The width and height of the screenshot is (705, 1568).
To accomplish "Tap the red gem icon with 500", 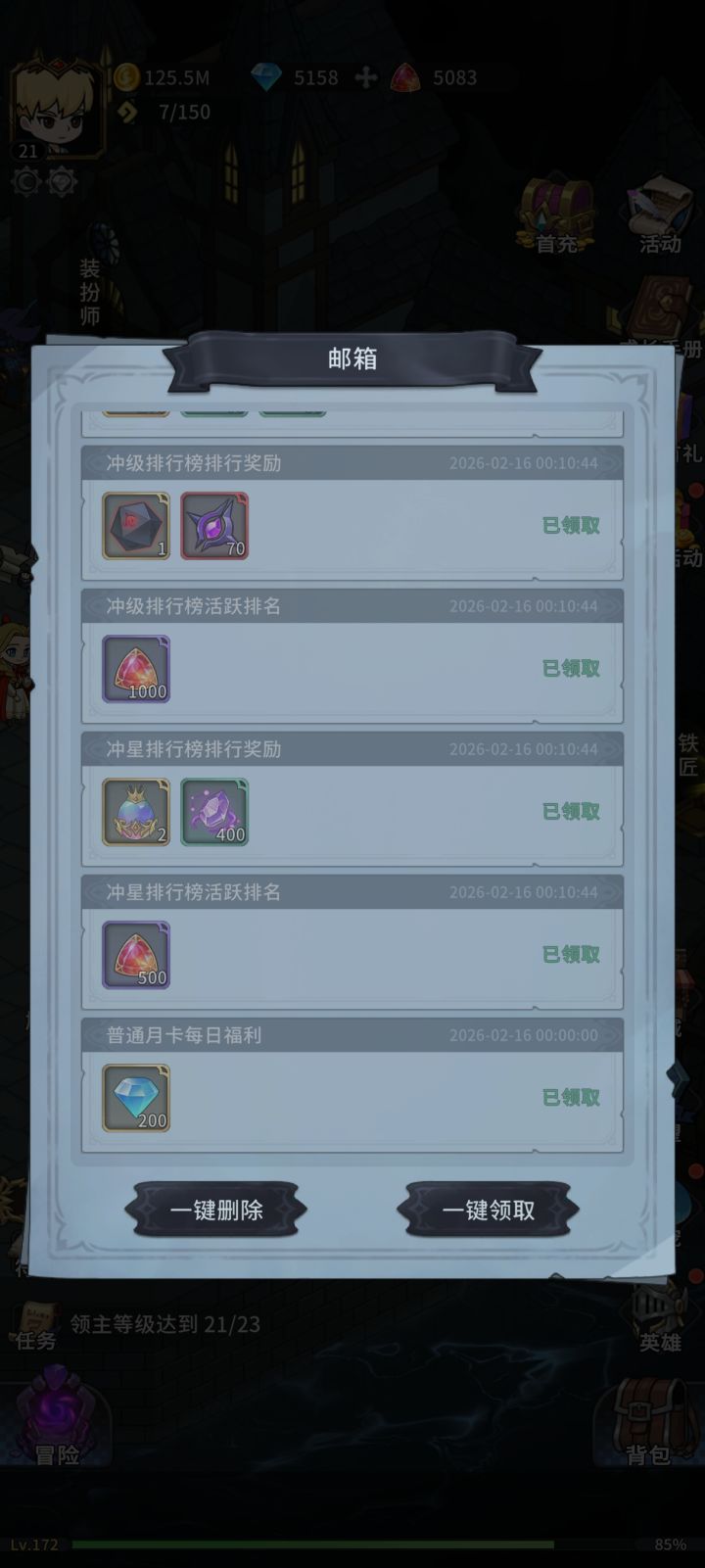I will (136, 955).
